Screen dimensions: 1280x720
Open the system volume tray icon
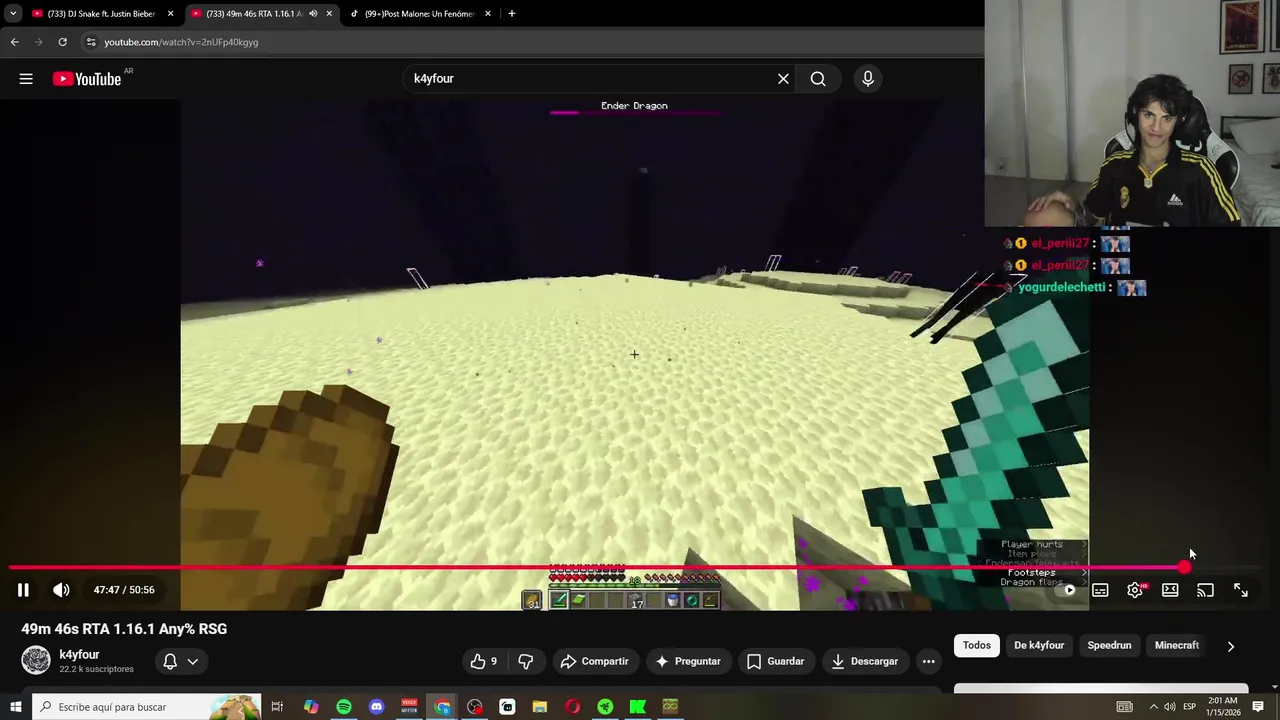point(1169,707)
